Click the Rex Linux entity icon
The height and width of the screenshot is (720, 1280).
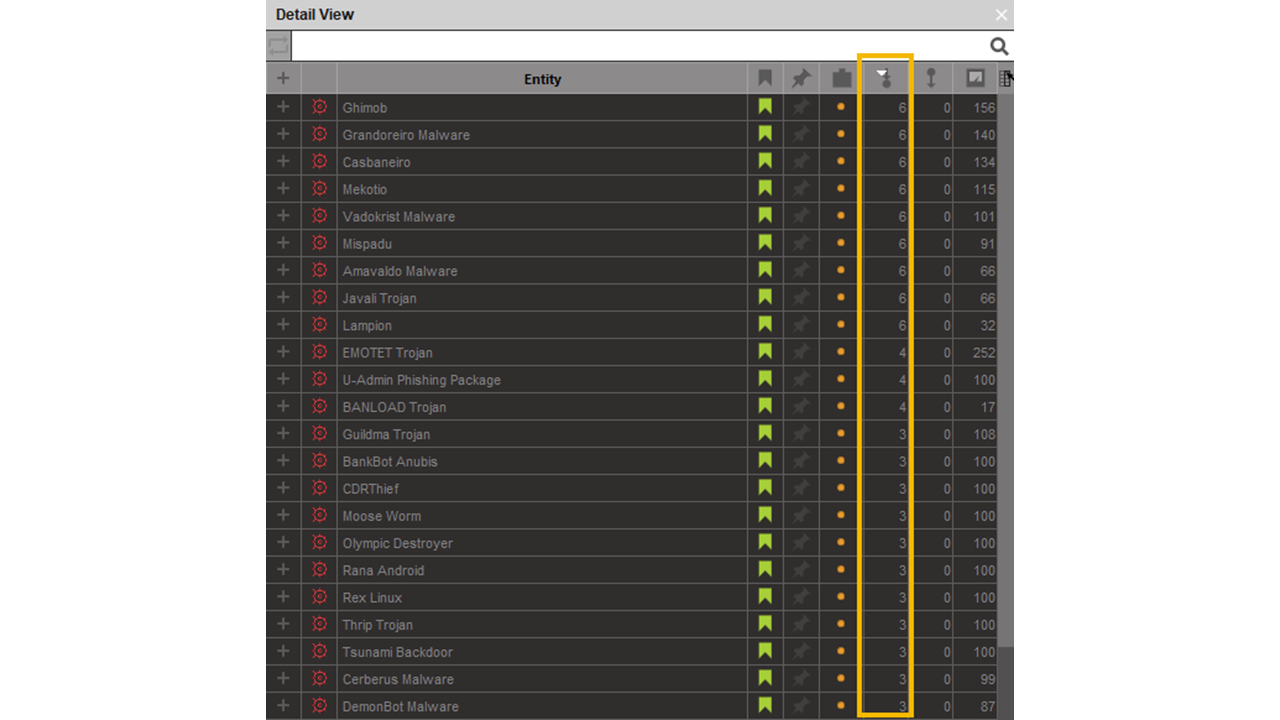(x=319, y=597)
